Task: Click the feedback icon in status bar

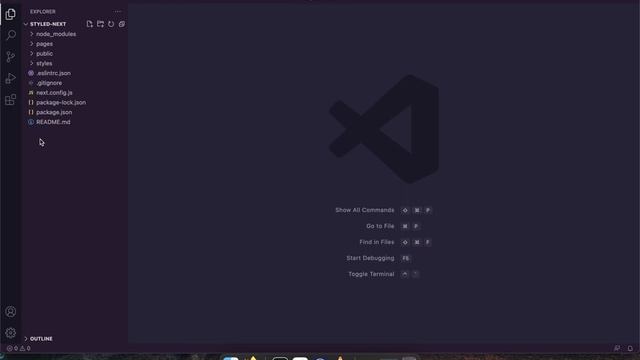Action: click(x=617, y=348)
